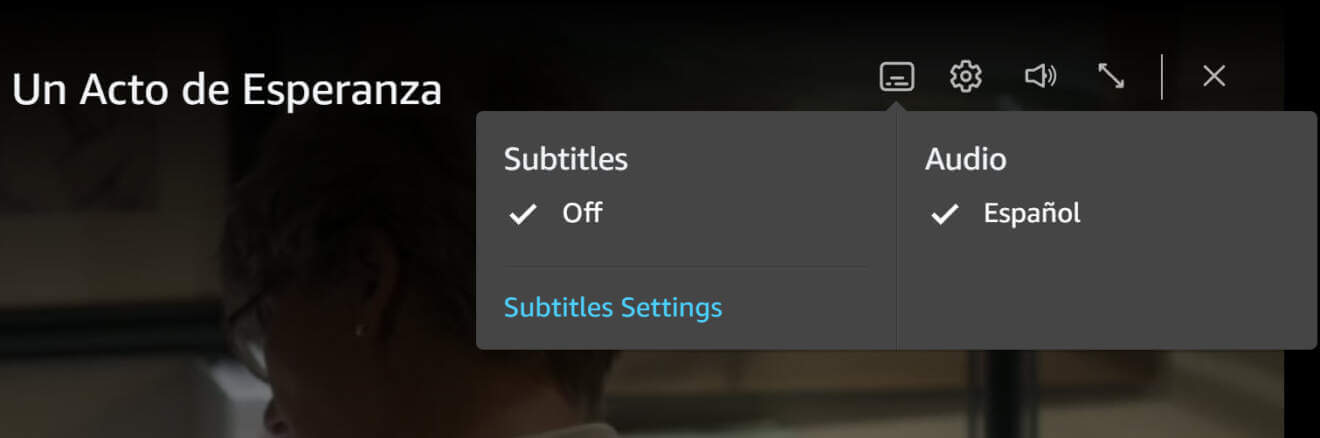Click the checkmark beside Español
The width and height of the screenshot is (1320, 438).
tap(945, 214)
